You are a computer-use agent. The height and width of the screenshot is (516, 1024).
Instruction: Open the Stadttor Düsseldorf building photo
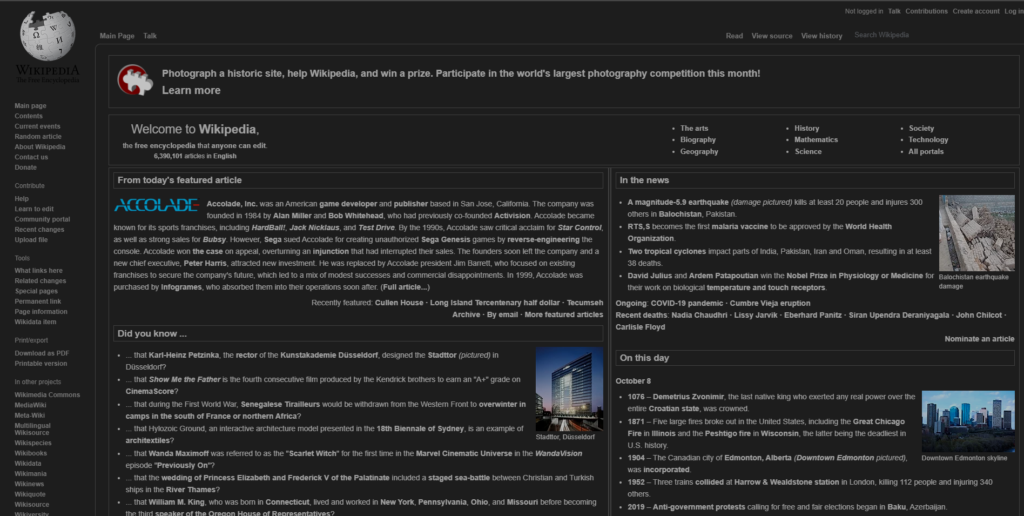pyautogui.click(x=569, y=389)
